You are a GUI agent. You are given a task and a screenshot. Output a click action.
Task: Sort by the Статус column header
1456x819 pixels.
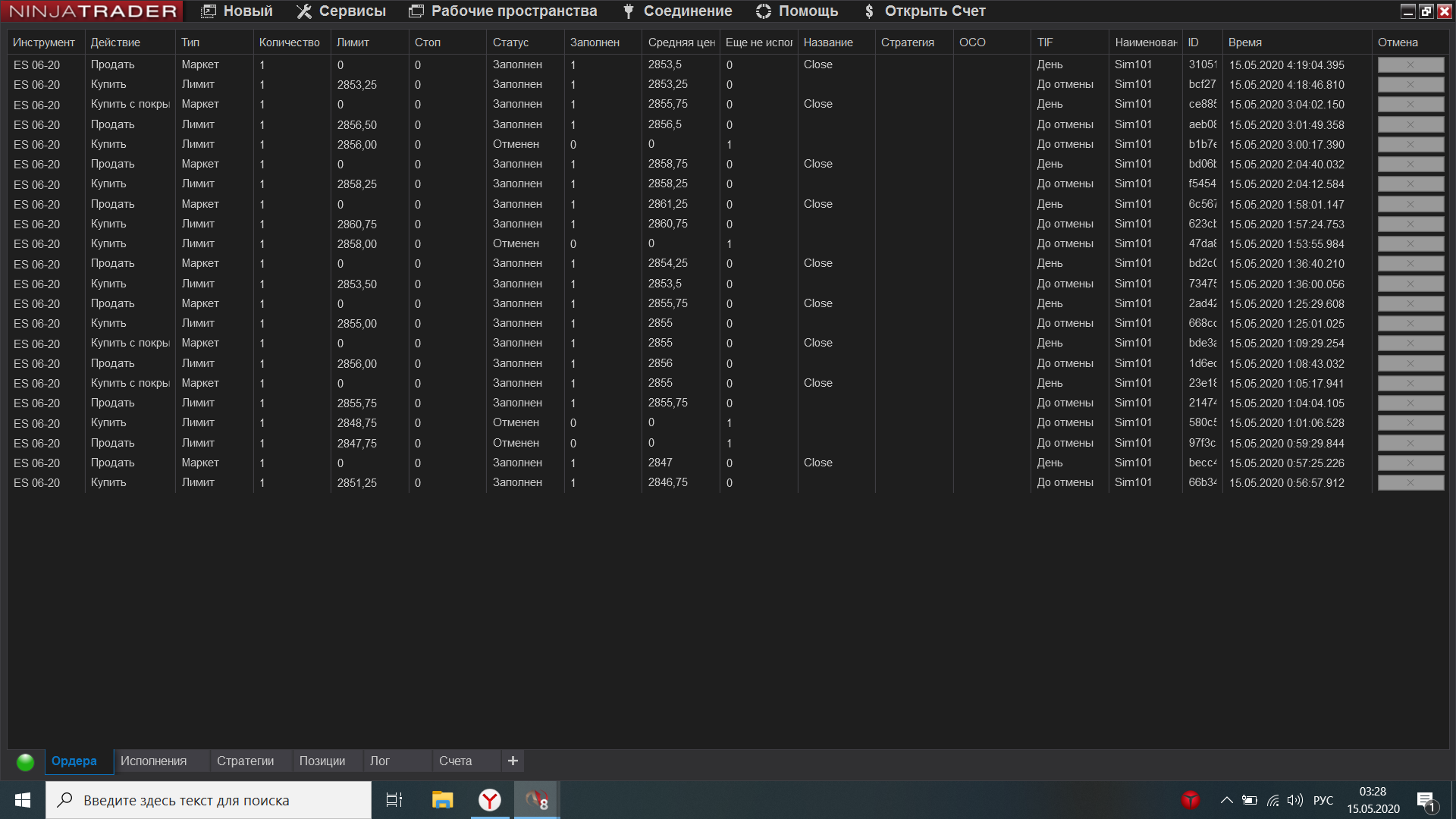[x=510, y=42]
